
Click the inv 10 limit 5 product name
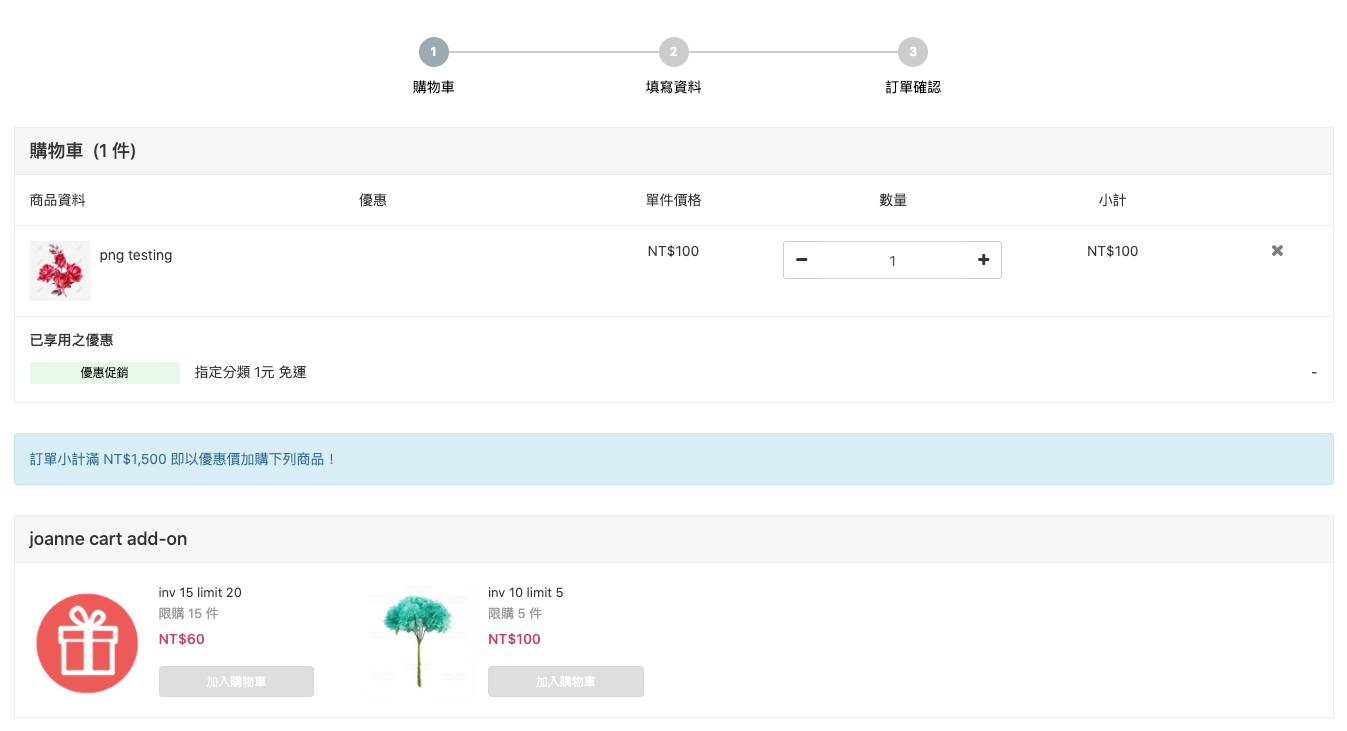tap(526, 592)
